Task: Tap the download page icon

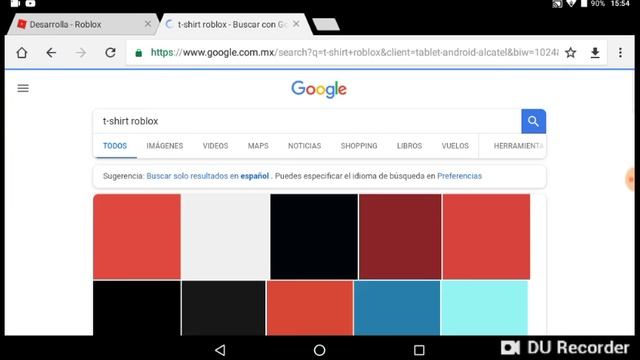Action: tap(595, 53)
